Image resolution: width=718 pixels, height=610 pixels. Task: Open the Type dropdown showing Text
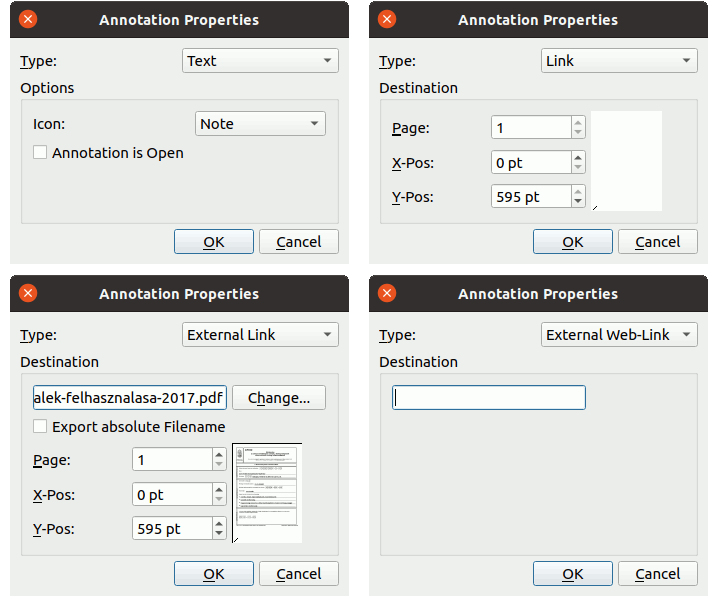point(260,61)
